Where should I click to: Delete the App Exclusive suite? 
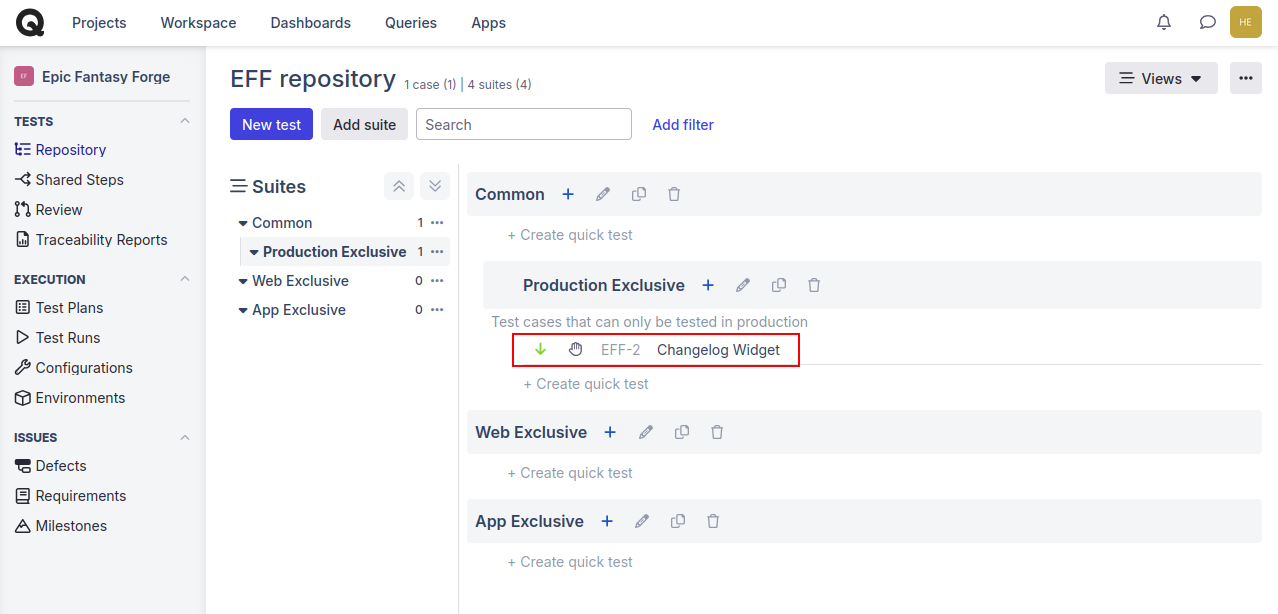coord(713,521)
